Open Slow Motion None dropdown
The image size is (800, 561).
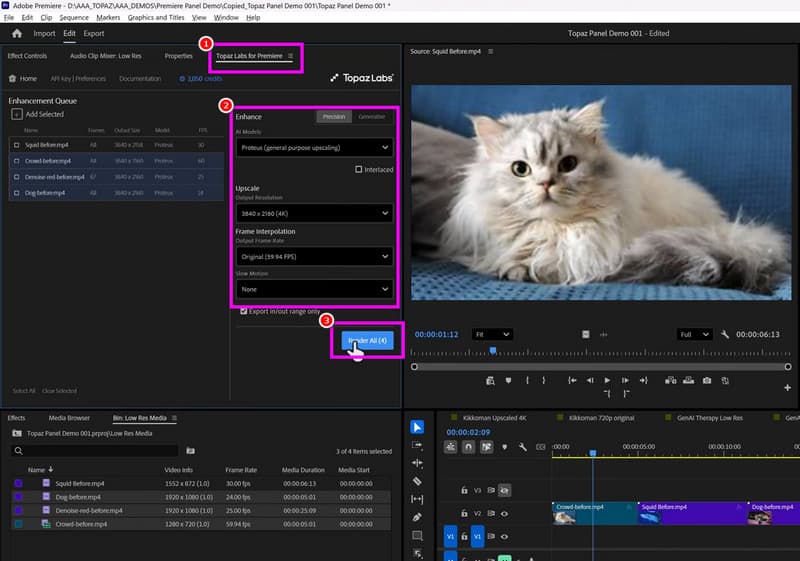(314, 289)
